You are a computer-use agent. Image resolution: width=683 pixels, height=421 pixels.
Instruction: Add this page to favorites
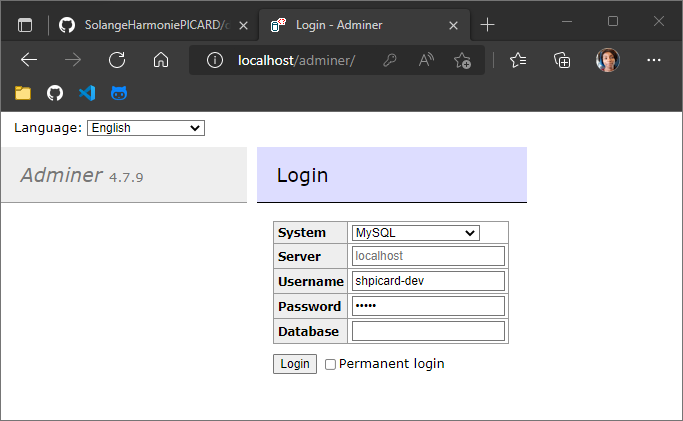click(462, 61)
